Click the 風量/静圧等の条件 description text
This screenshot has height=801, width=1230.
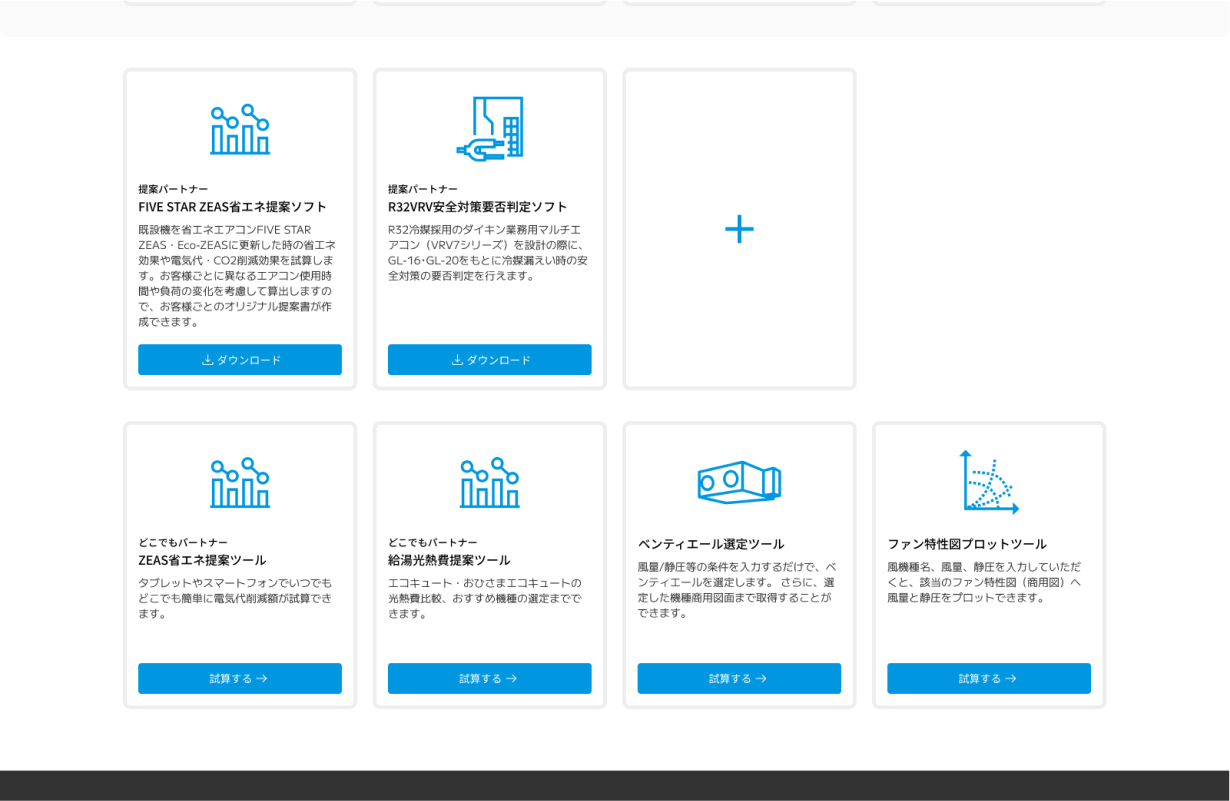coord(737,590)
